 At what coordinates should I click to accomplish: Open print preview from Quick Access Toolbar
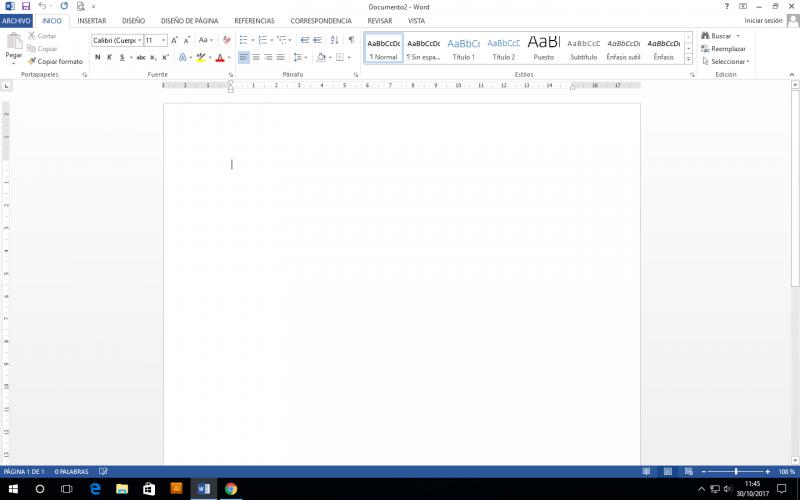[x=80, y=6]
